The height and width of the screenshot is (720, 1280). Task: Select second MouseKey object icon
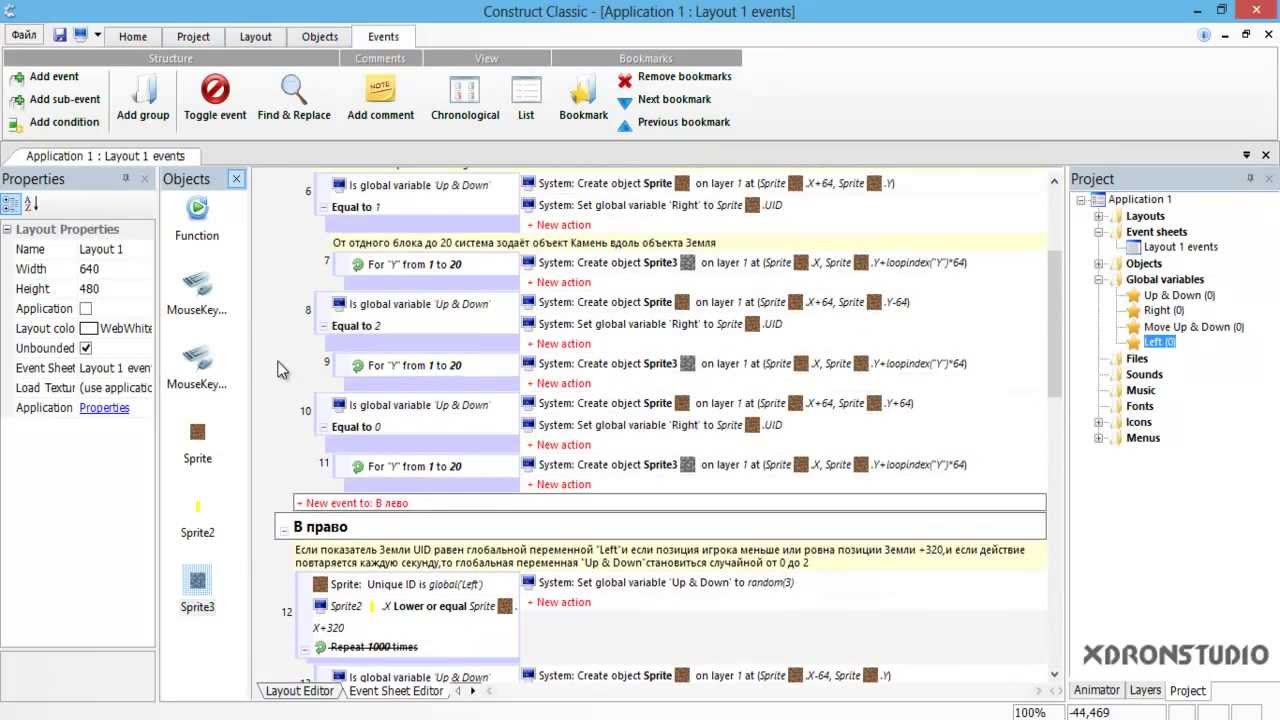pos(197,357)
